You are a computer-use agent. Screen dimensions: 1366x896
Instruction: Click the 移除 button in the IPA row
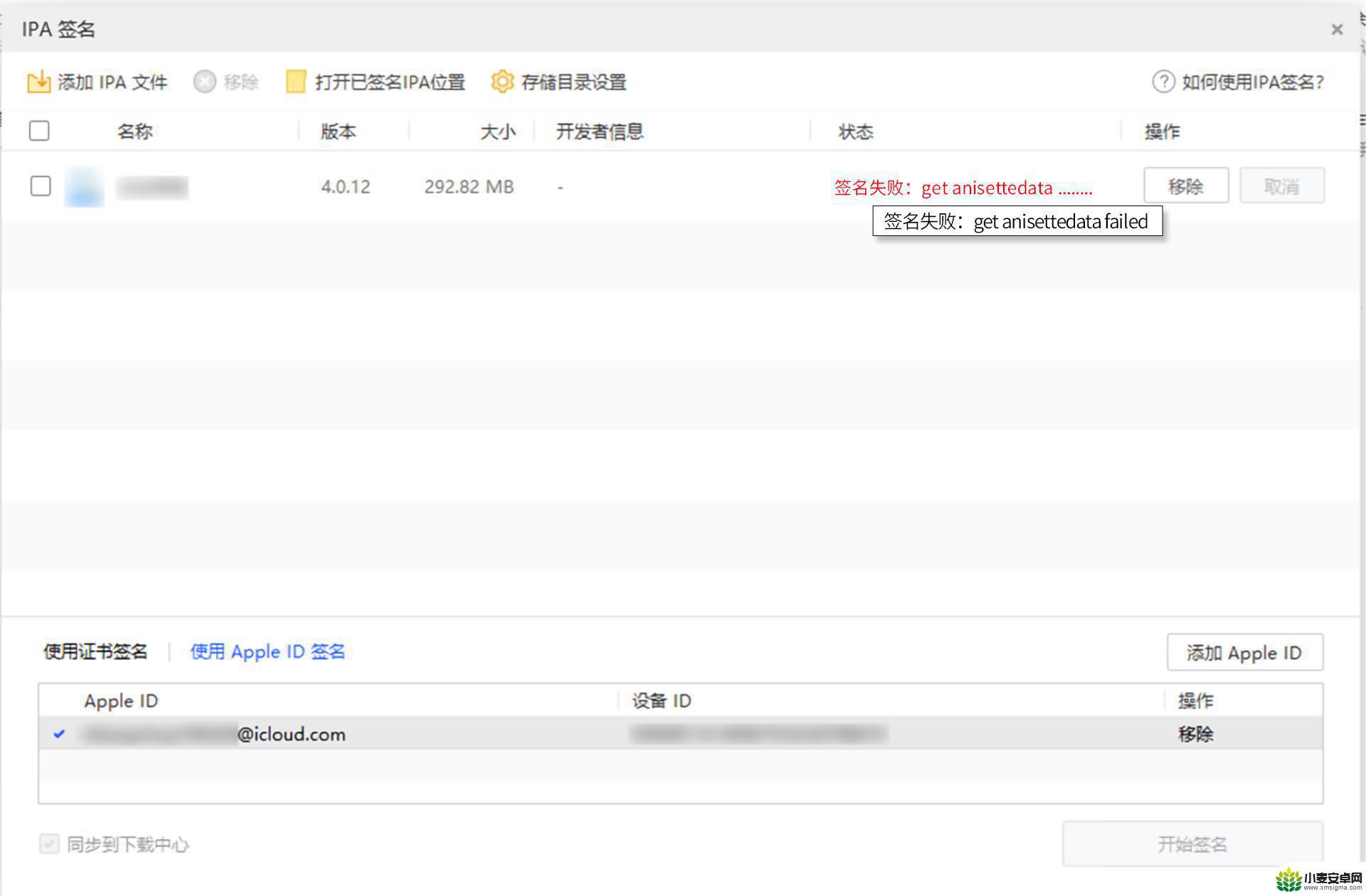click(x=1186, y=186)
